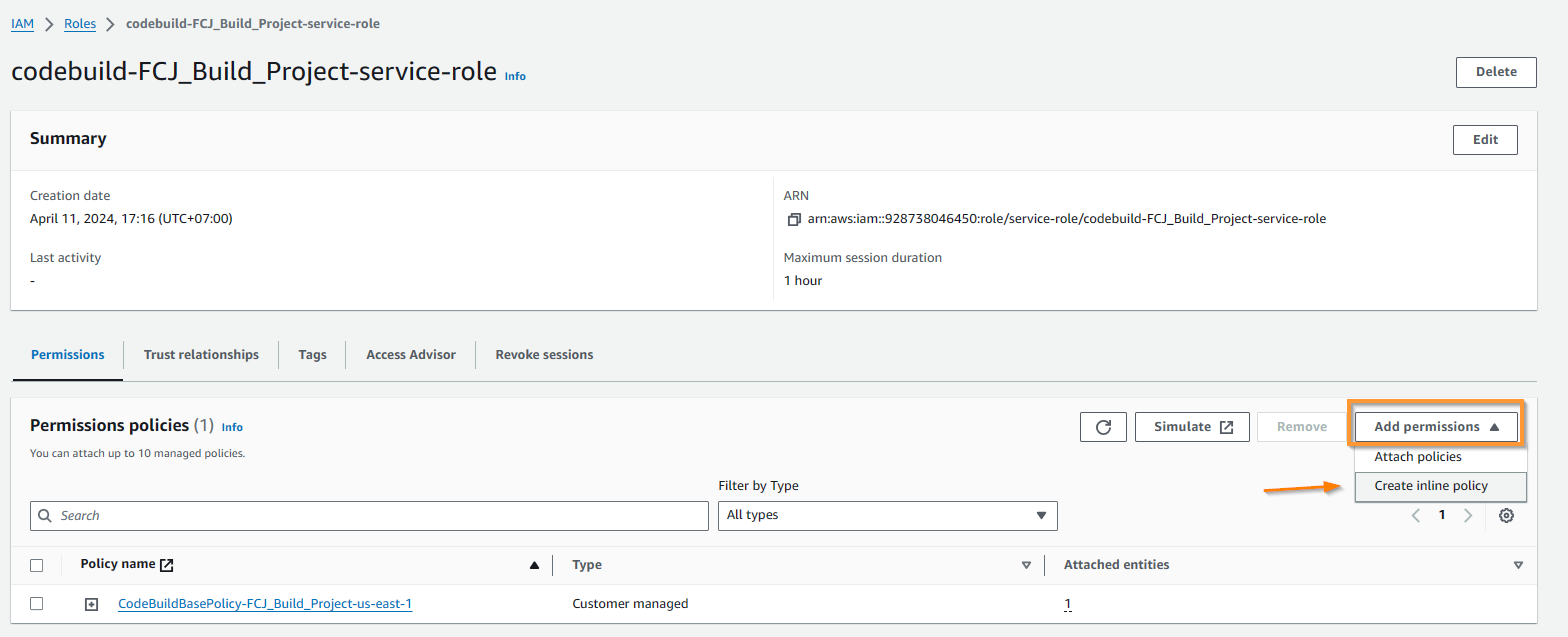Open the Tags tab
Screen dimensions: 1568x637
point(312,355)
